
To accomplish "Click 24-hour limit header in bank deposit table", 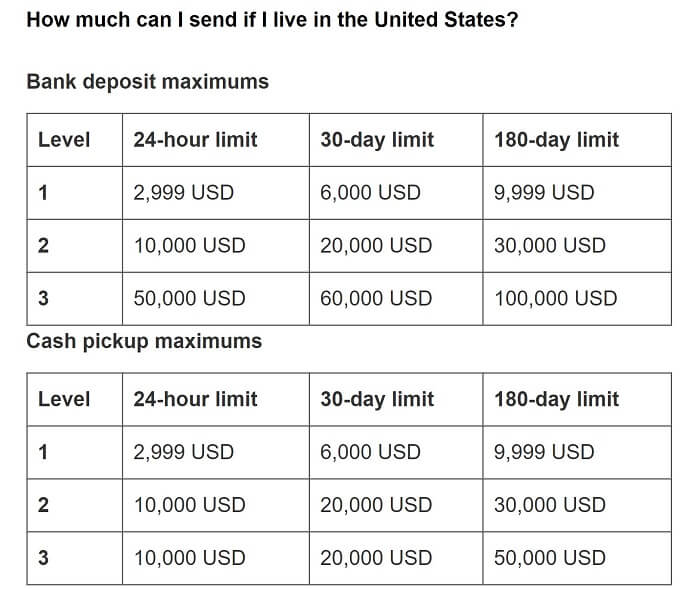I will tap(195, 140).
